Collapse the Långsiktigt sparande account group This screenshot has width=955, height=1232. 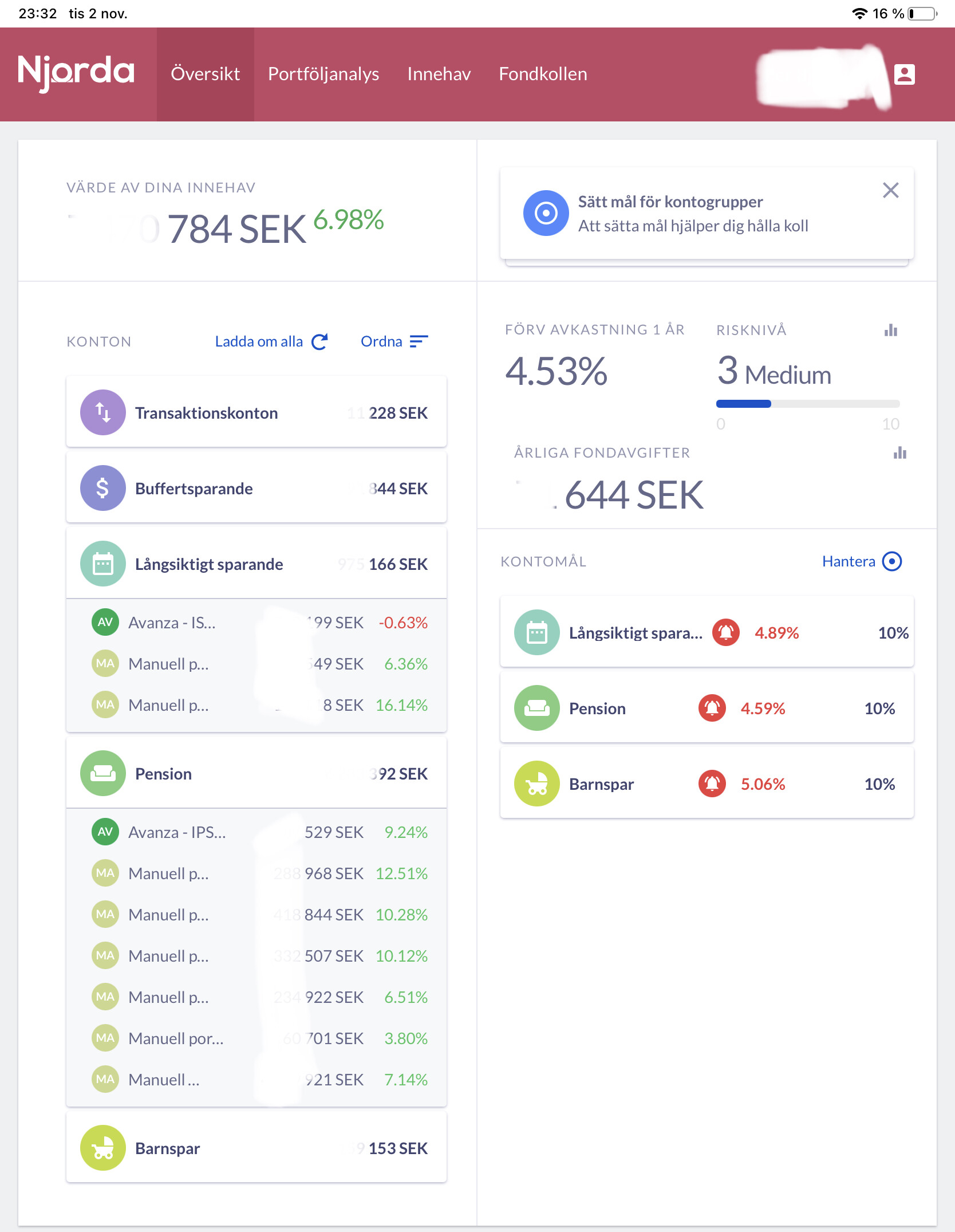point(256,564)
